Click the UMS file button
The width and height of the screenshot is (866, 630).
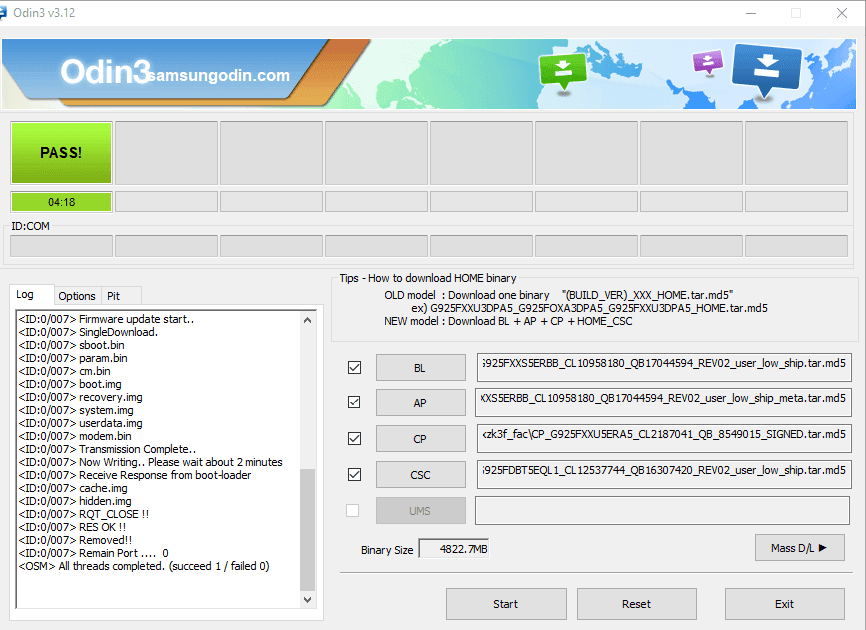point(420,511)
